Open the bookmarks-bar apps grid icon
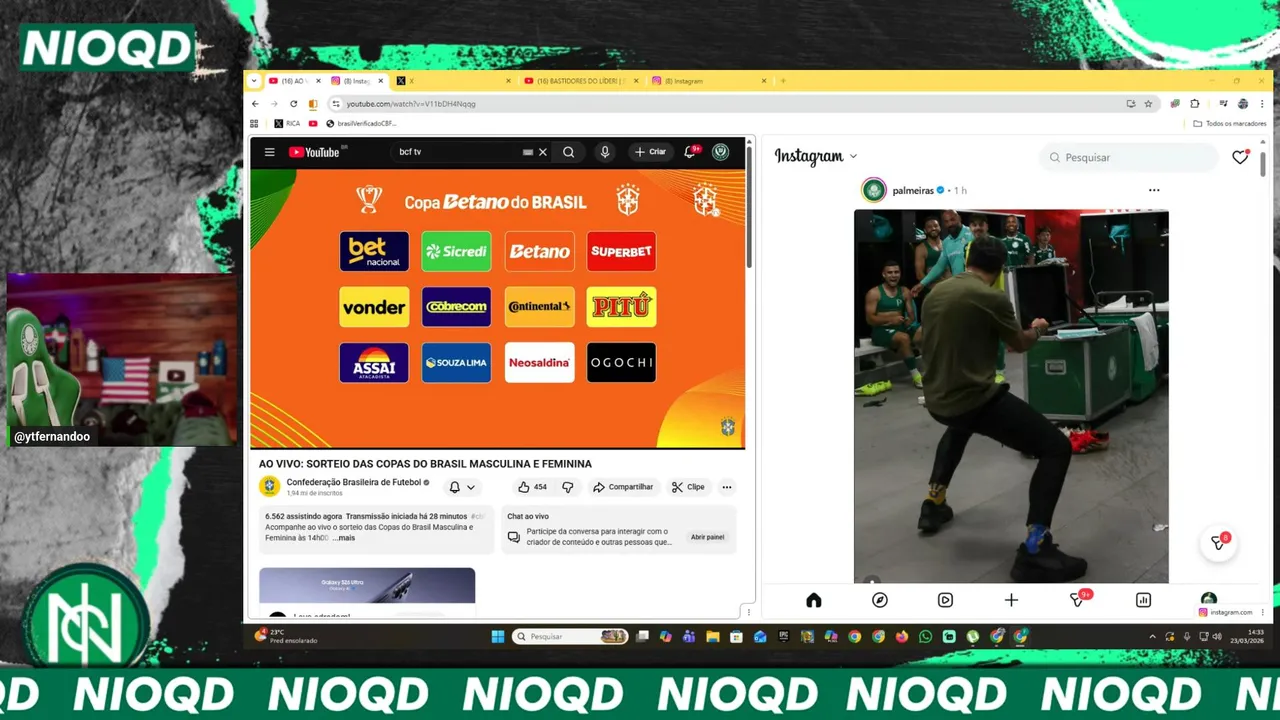The image size is (1280, 720). click(x=254, y=124)
